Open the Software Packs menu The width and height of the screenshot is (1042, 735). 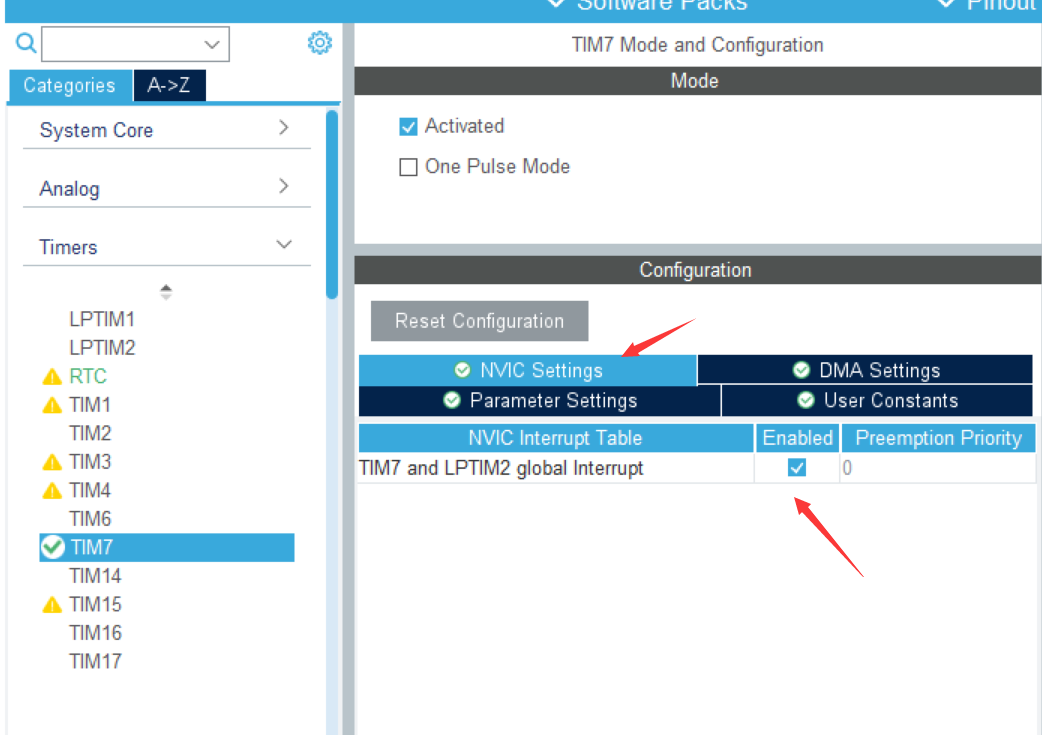[x=648, y=6]
